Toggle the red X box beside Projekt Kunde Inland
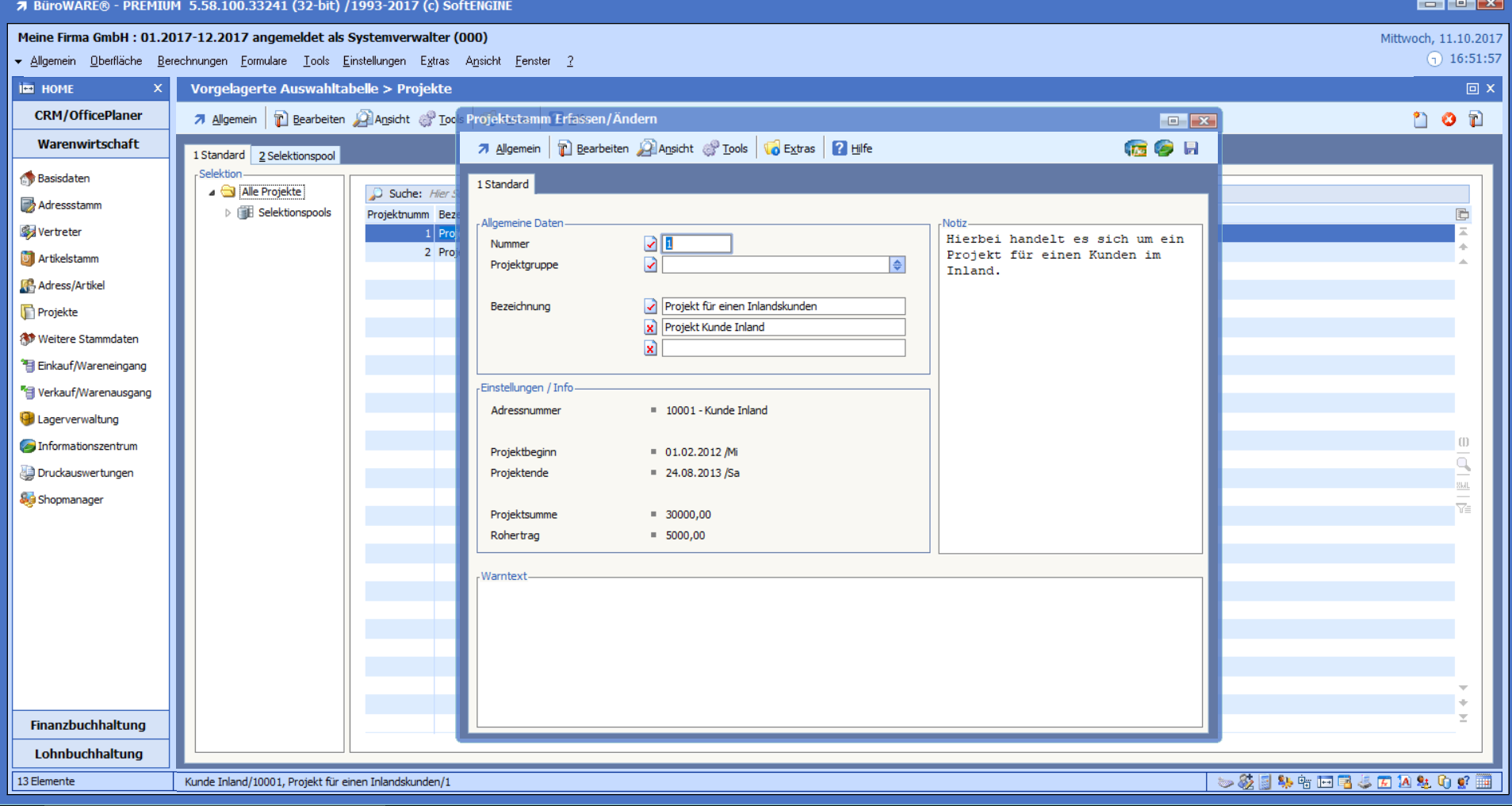Viewport: 1512px width, 806px height. coord(650,328)
